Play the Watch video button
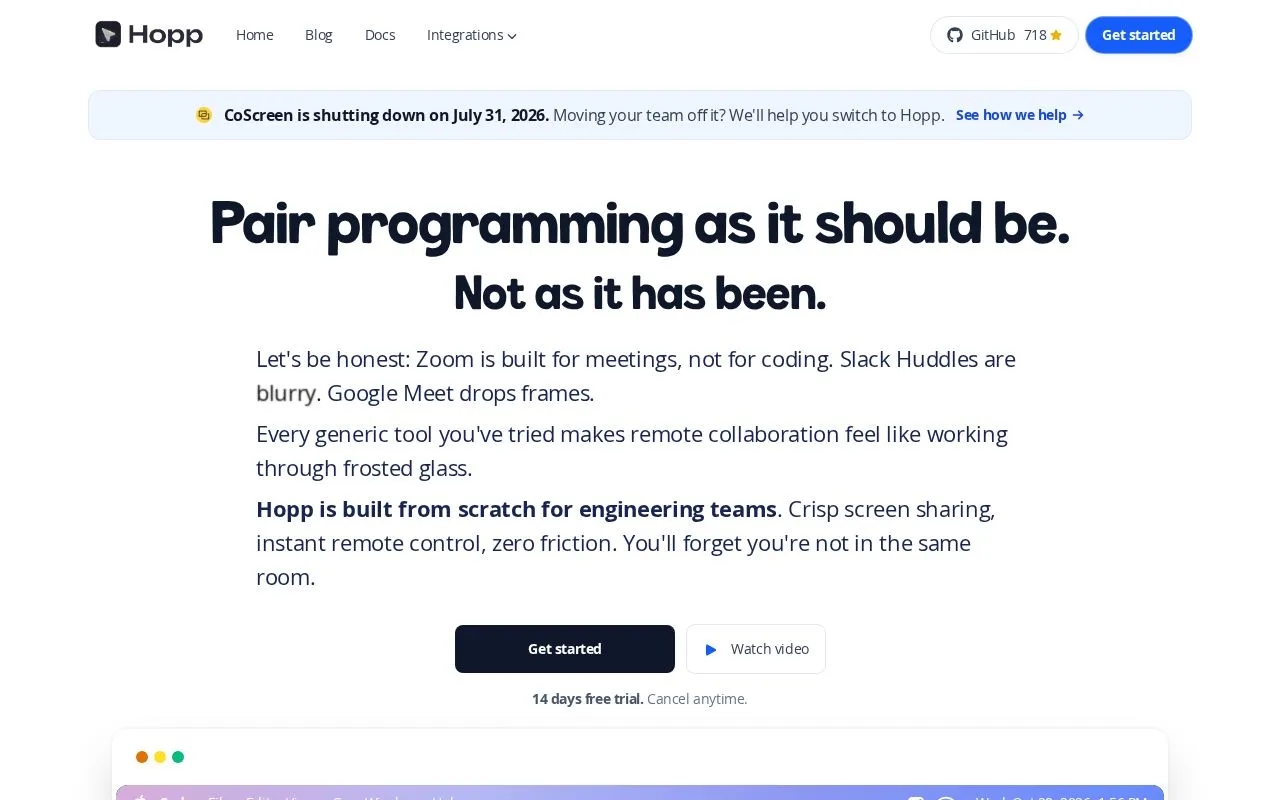 (x=756, y=649)
